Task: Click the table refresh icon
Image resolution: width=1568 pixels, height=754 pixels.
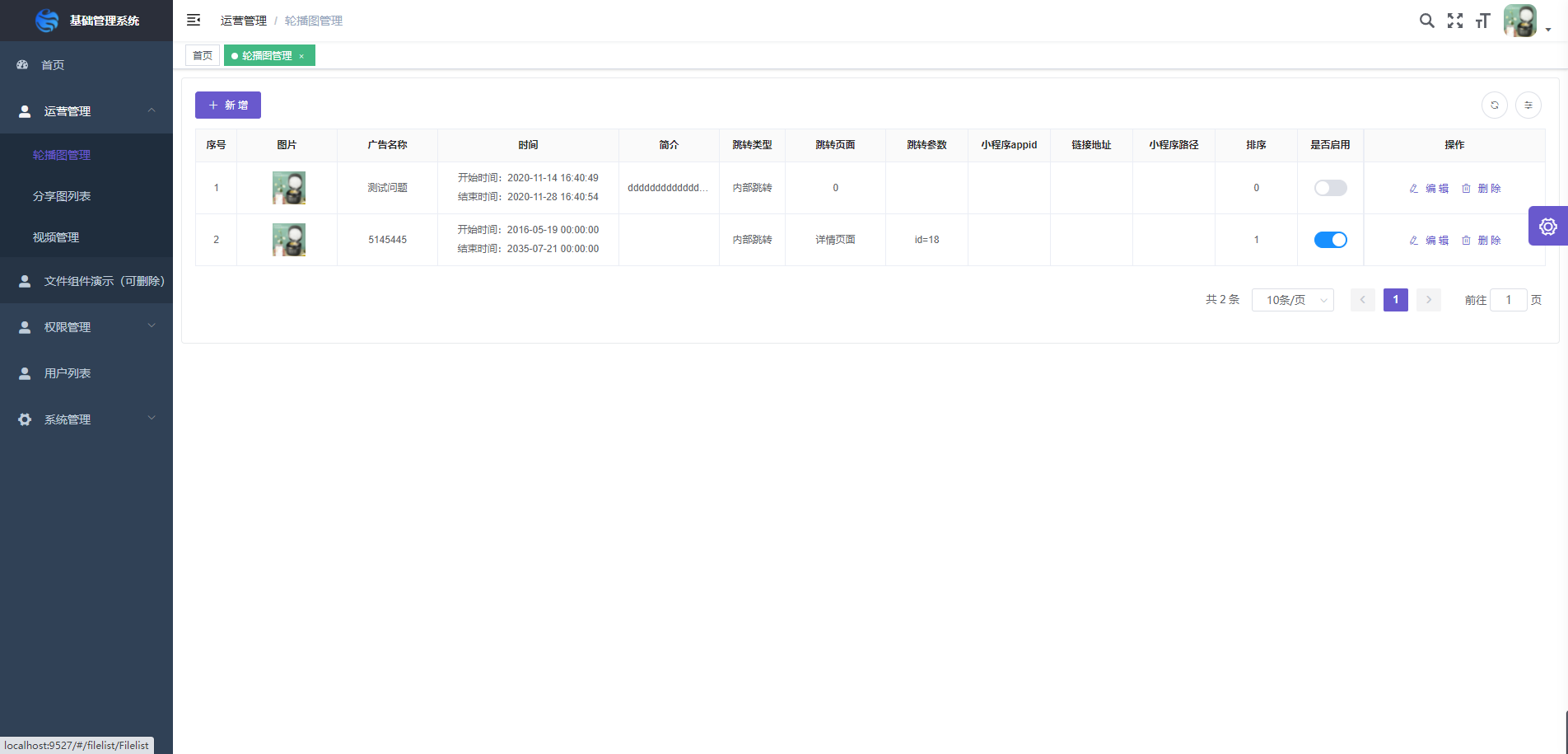Action: click(1495, 105)
